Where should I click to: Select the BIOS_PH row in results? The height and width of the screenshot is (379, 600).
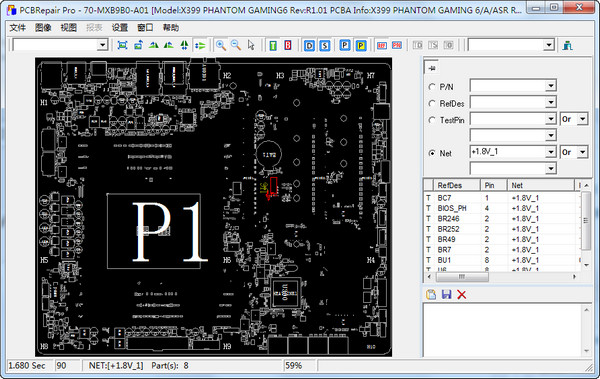point(501,208)
